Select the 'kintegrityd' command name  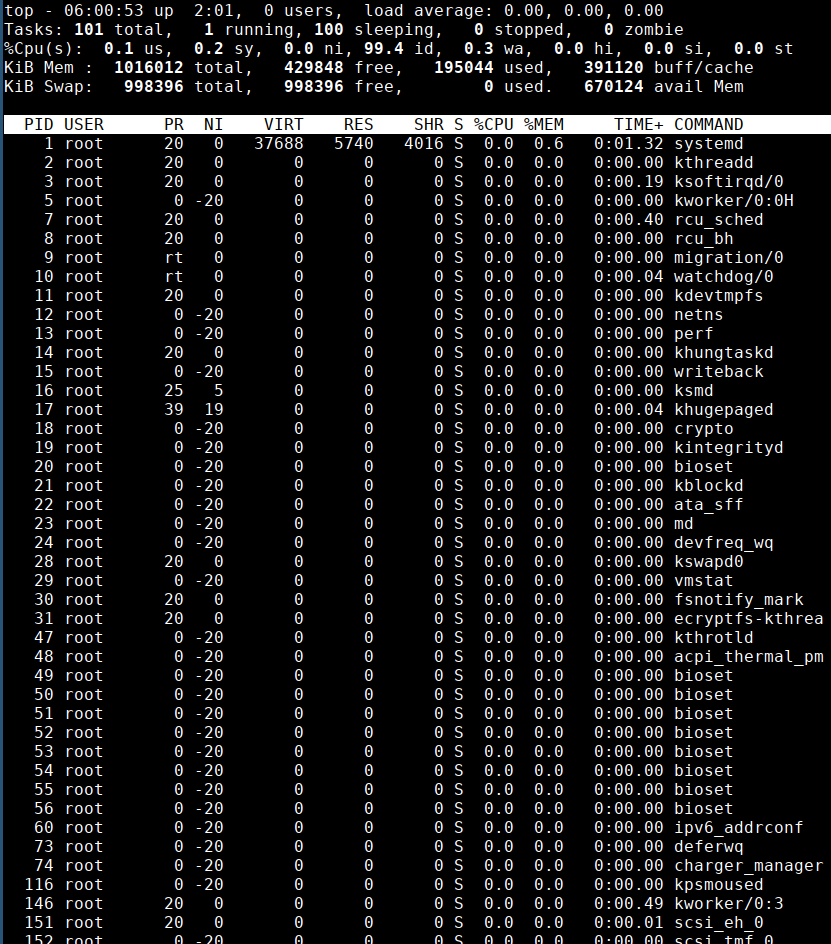coord(729,447)
